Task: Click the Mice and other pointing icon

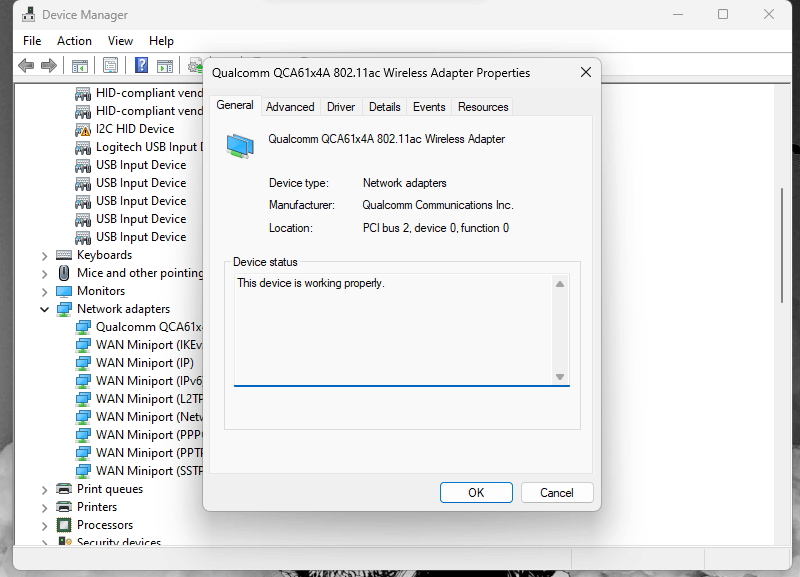Action: pos(64,273)
